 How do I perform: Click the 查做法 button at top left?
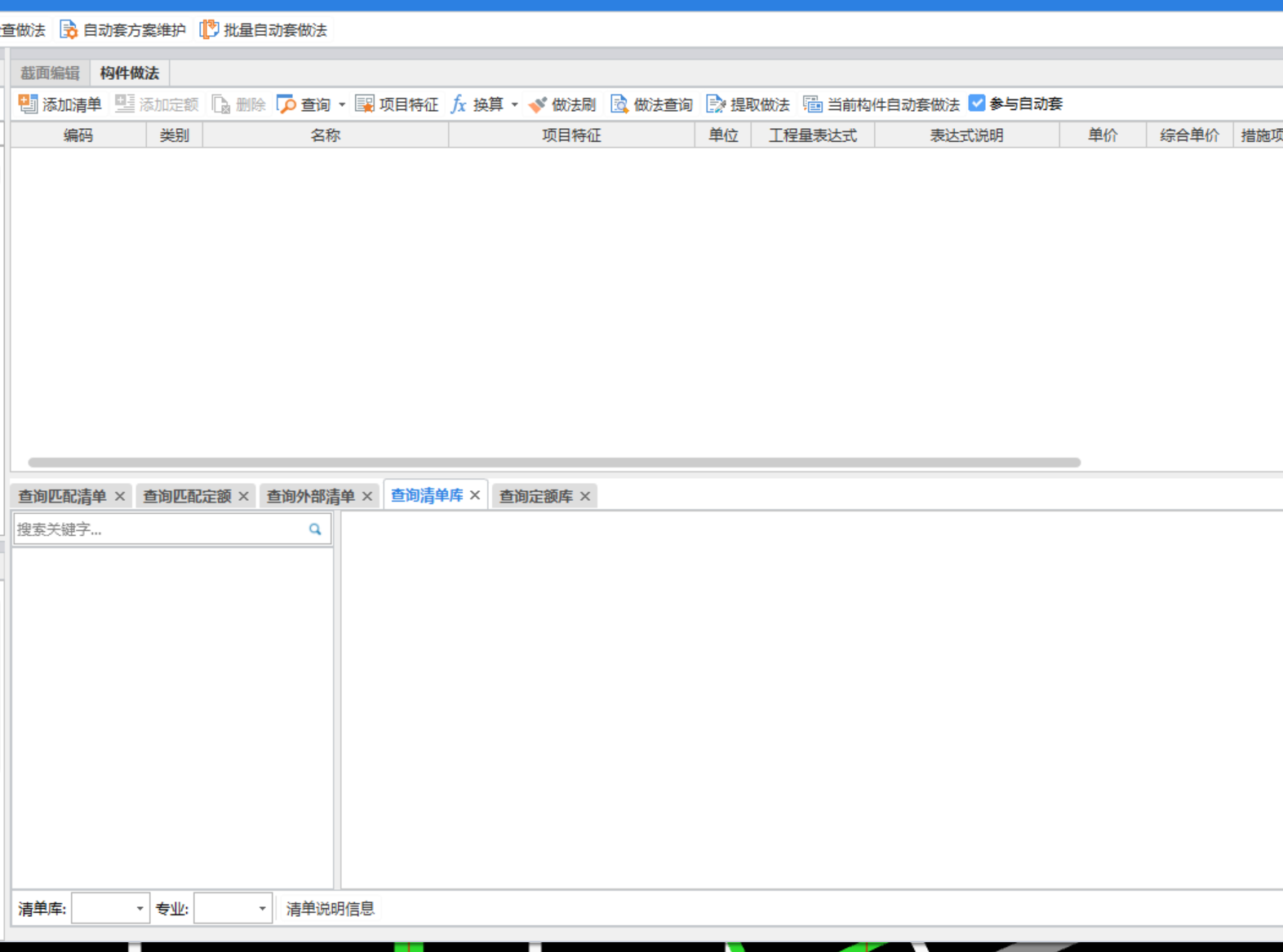pos(23,30)
